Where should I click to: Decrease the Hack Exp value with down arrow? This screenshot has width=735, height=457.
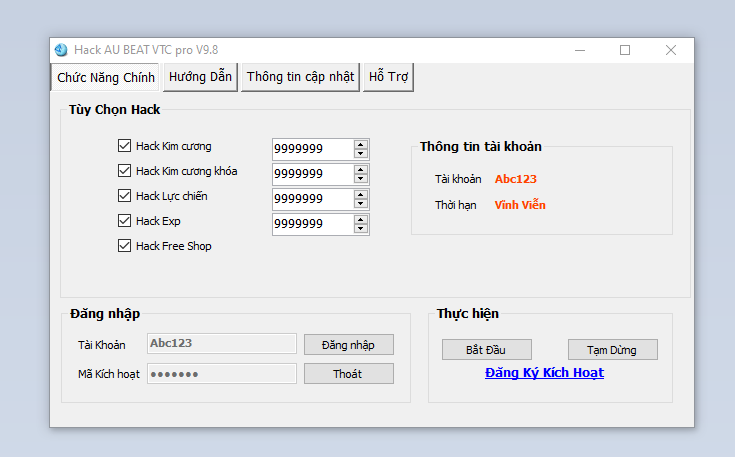tap(361, 230)
